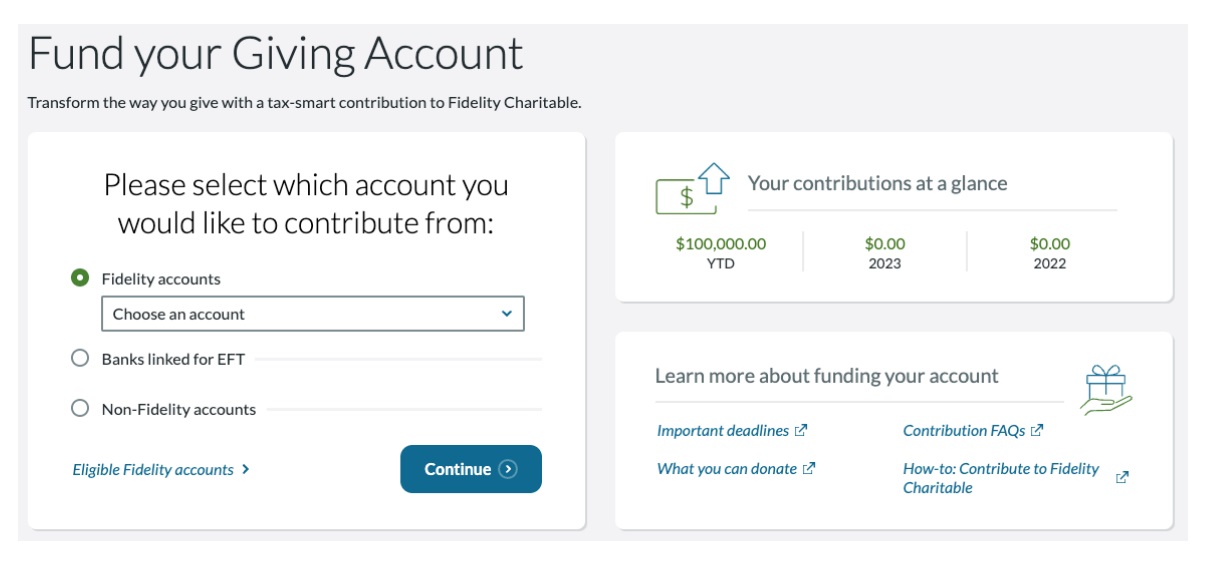Select Banks linked for EFT option
1206x568 pixels.
point(80,358)
